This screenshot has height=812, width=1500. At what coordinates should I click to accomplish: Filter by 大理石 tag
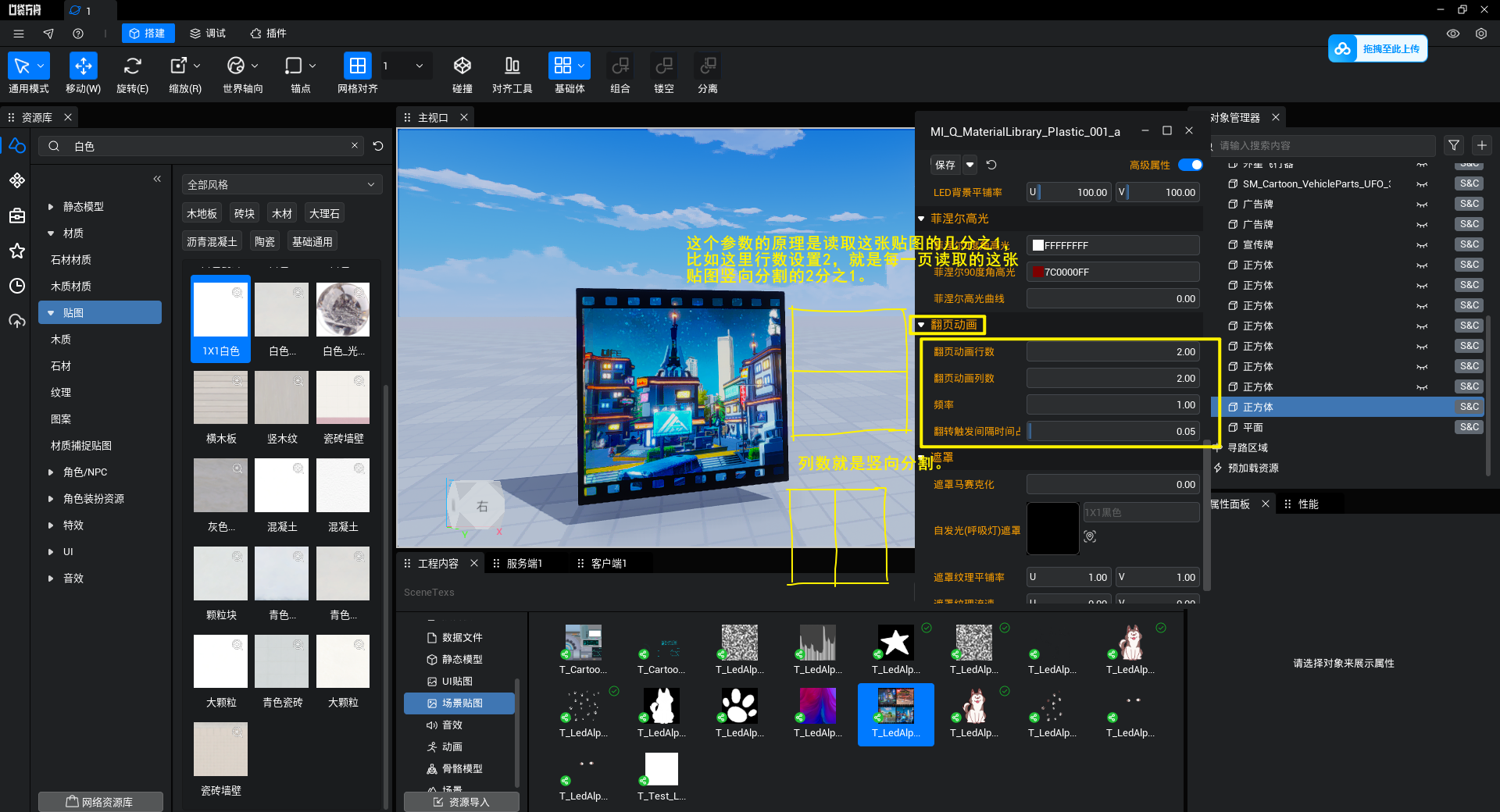point(324,214)
